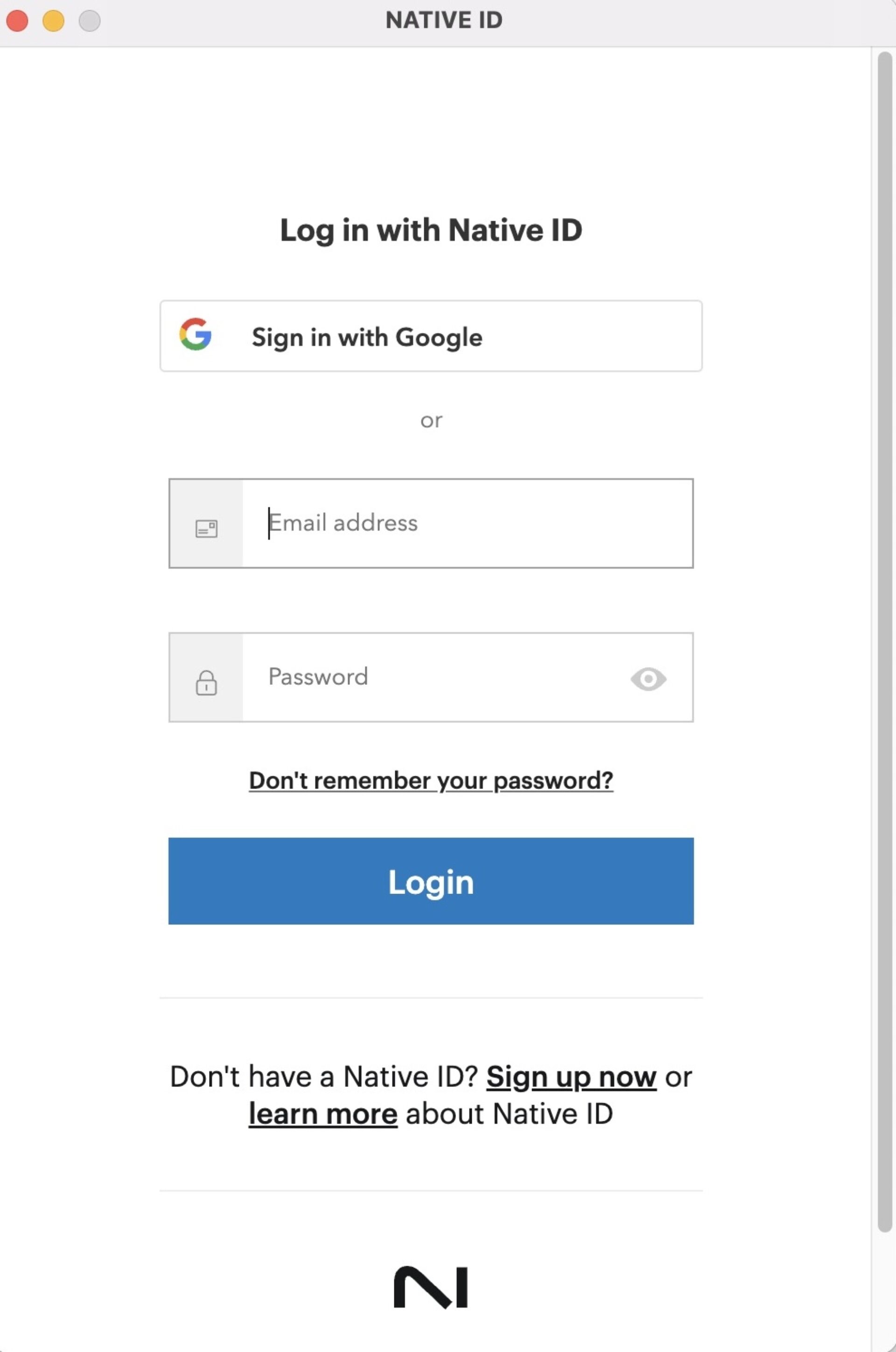Click the yellow minimize traffic light

tap(53, 21)
